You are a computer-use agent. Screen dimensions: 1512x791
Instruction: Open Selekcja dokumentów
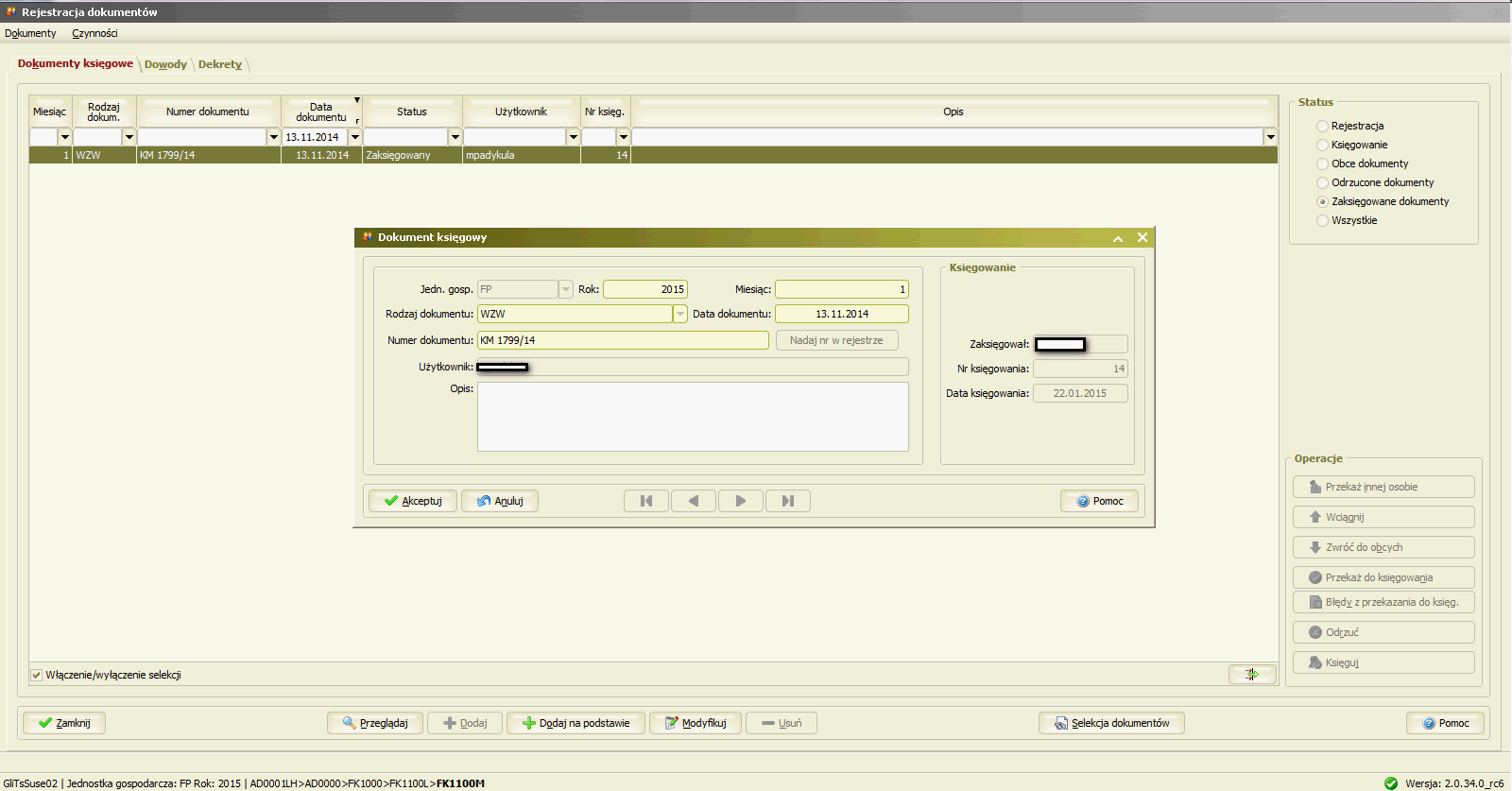(1111, 723)
